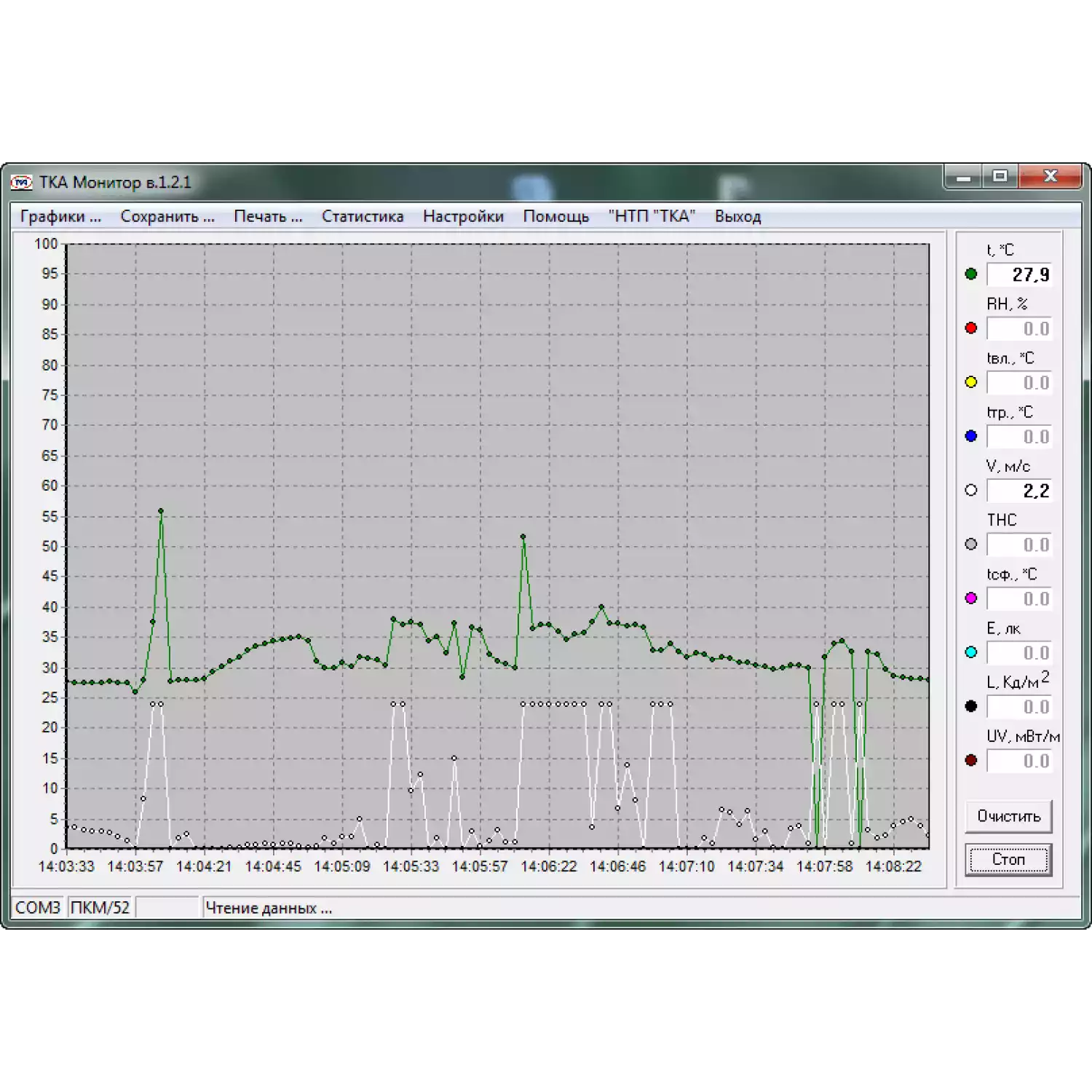Open the Печать menu
Viewport: 1092px width, 1092px height.
pyautogui.click(x=268, y=216)
